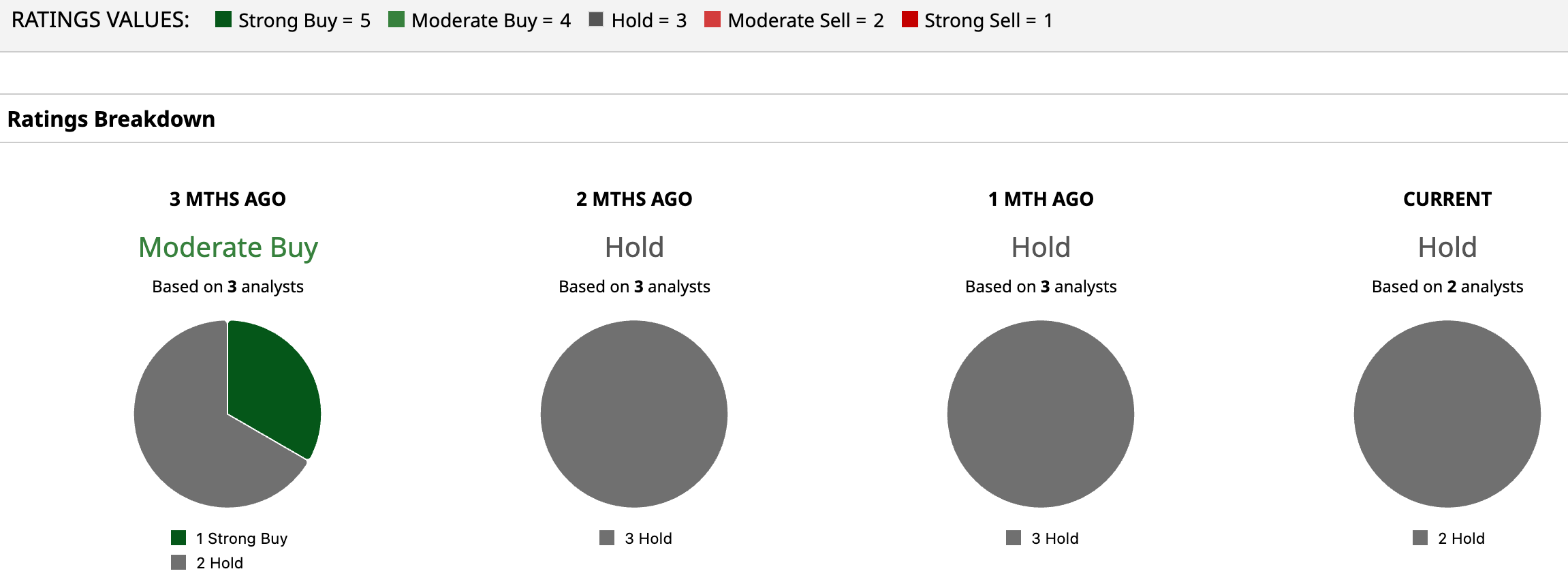
Task: Click the '3 MTHS AGO' column header
Action: point(228,199)
